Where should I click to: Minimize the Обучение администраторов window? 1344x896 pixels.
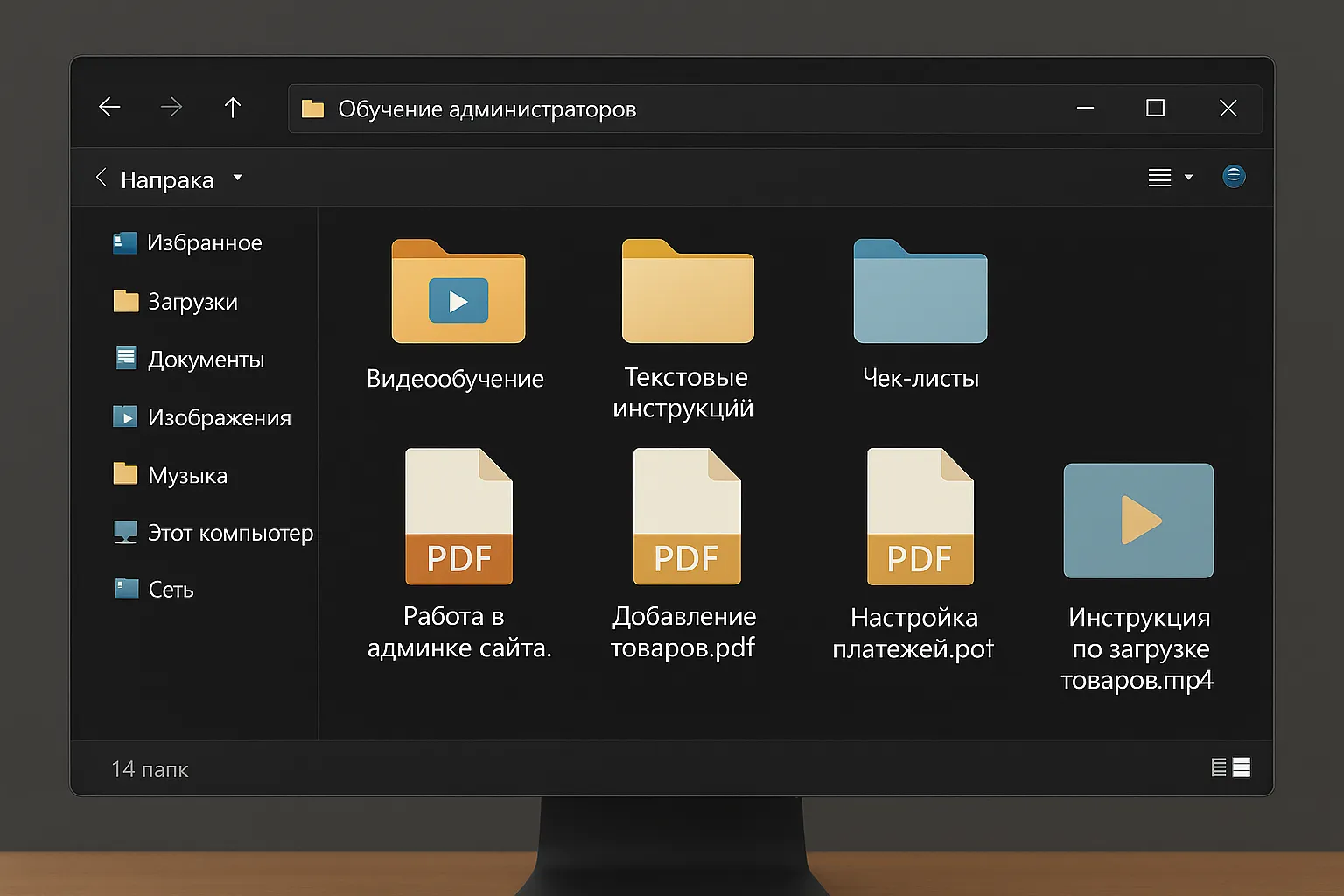point(1085,108)
